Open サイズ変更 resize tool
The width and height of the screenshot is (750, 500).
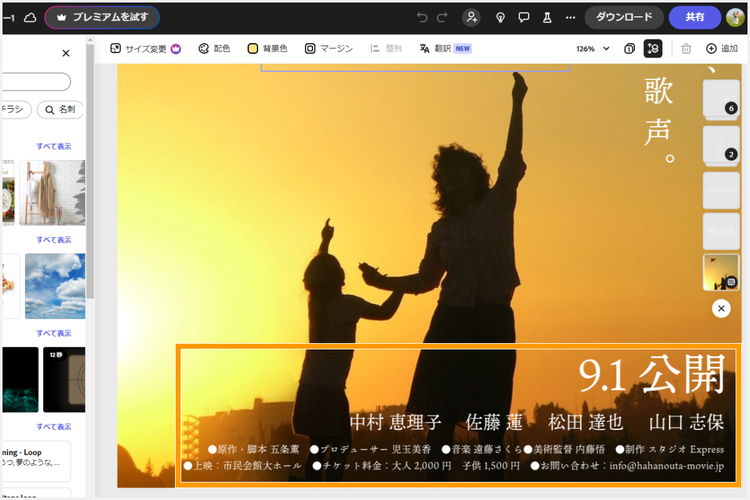pos(138,49)
